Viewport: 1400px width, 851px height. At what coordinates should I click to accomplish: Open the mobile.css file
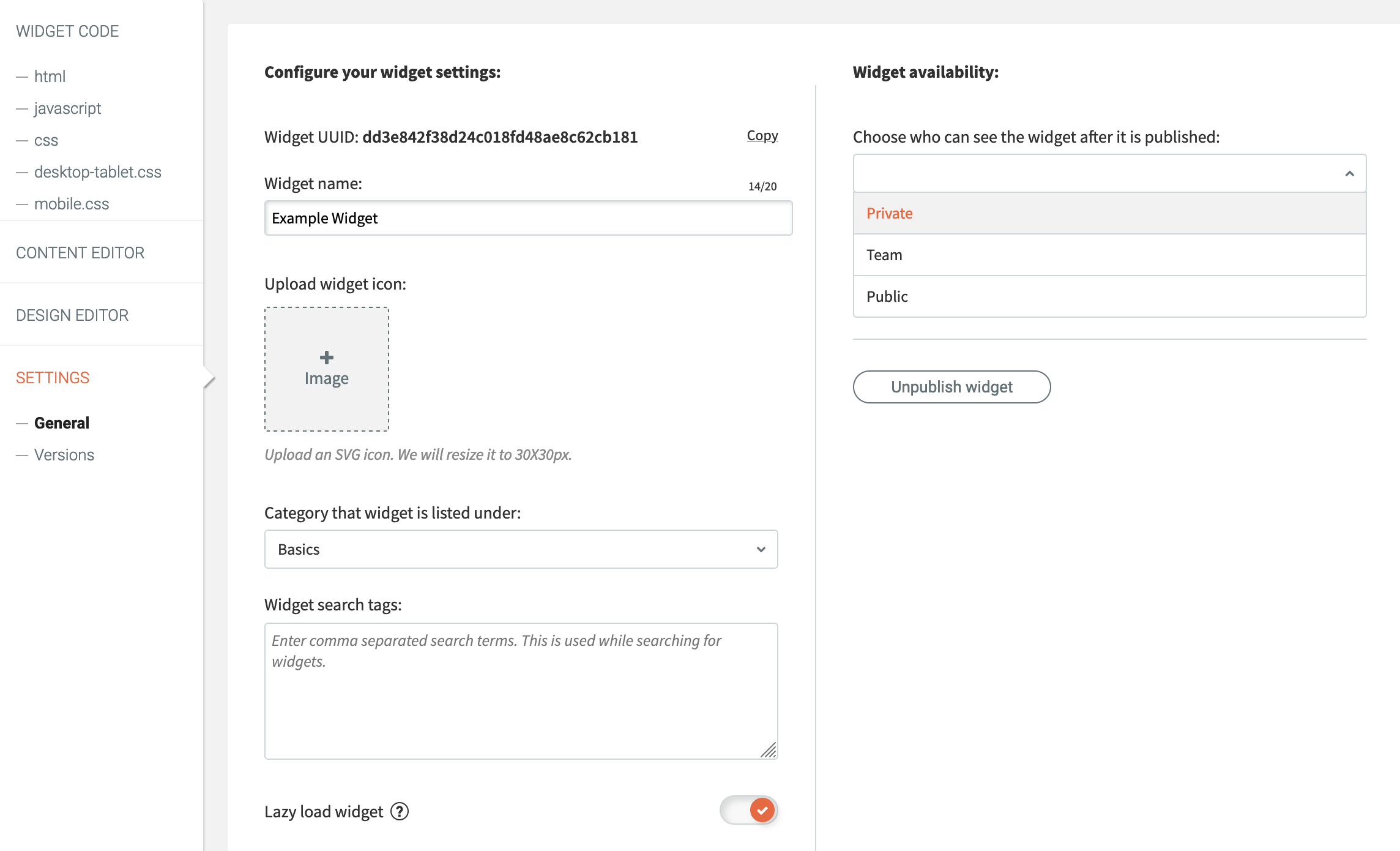[72, 204]
